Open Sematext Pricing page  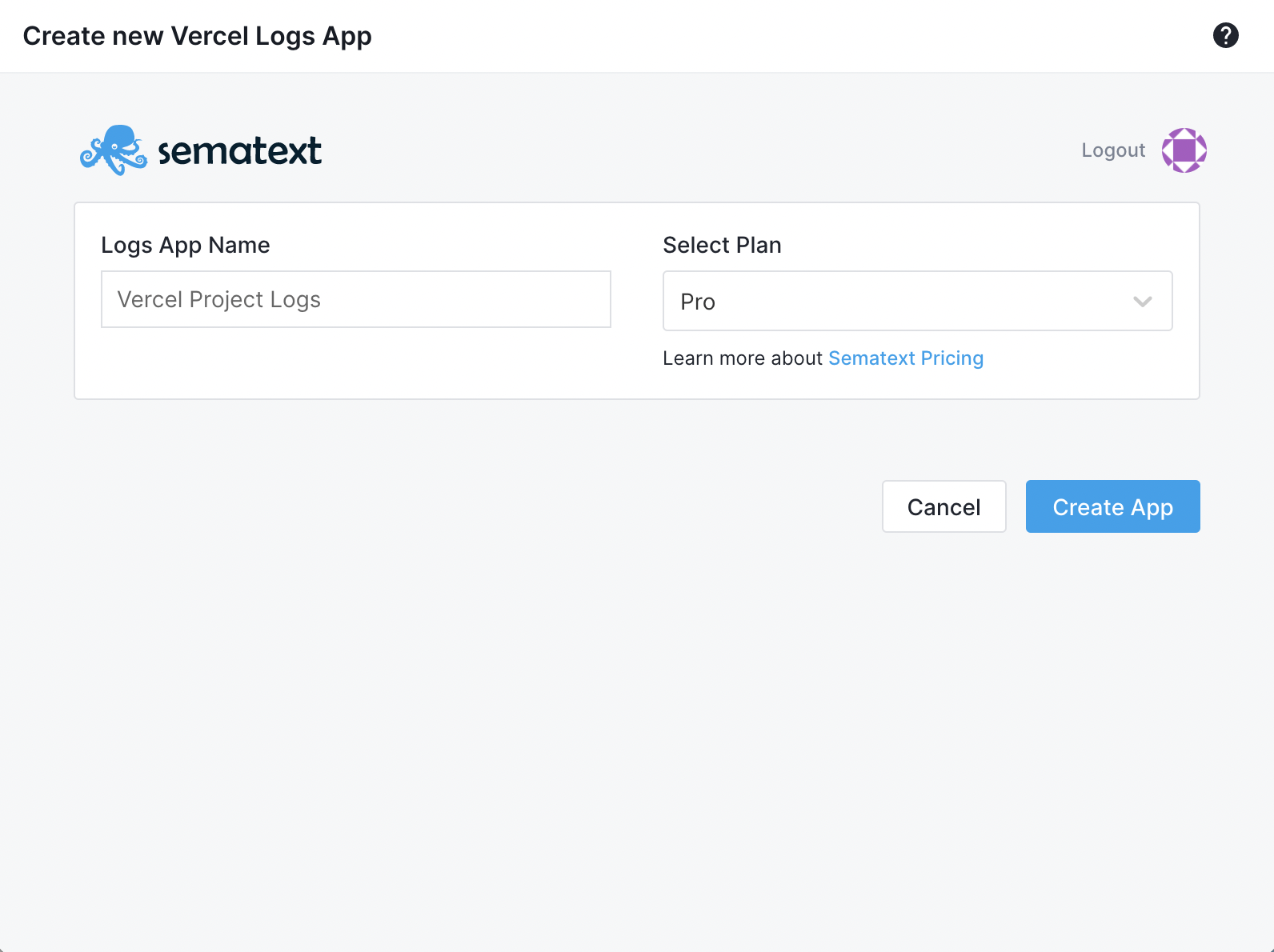click(x=905, y=358)
